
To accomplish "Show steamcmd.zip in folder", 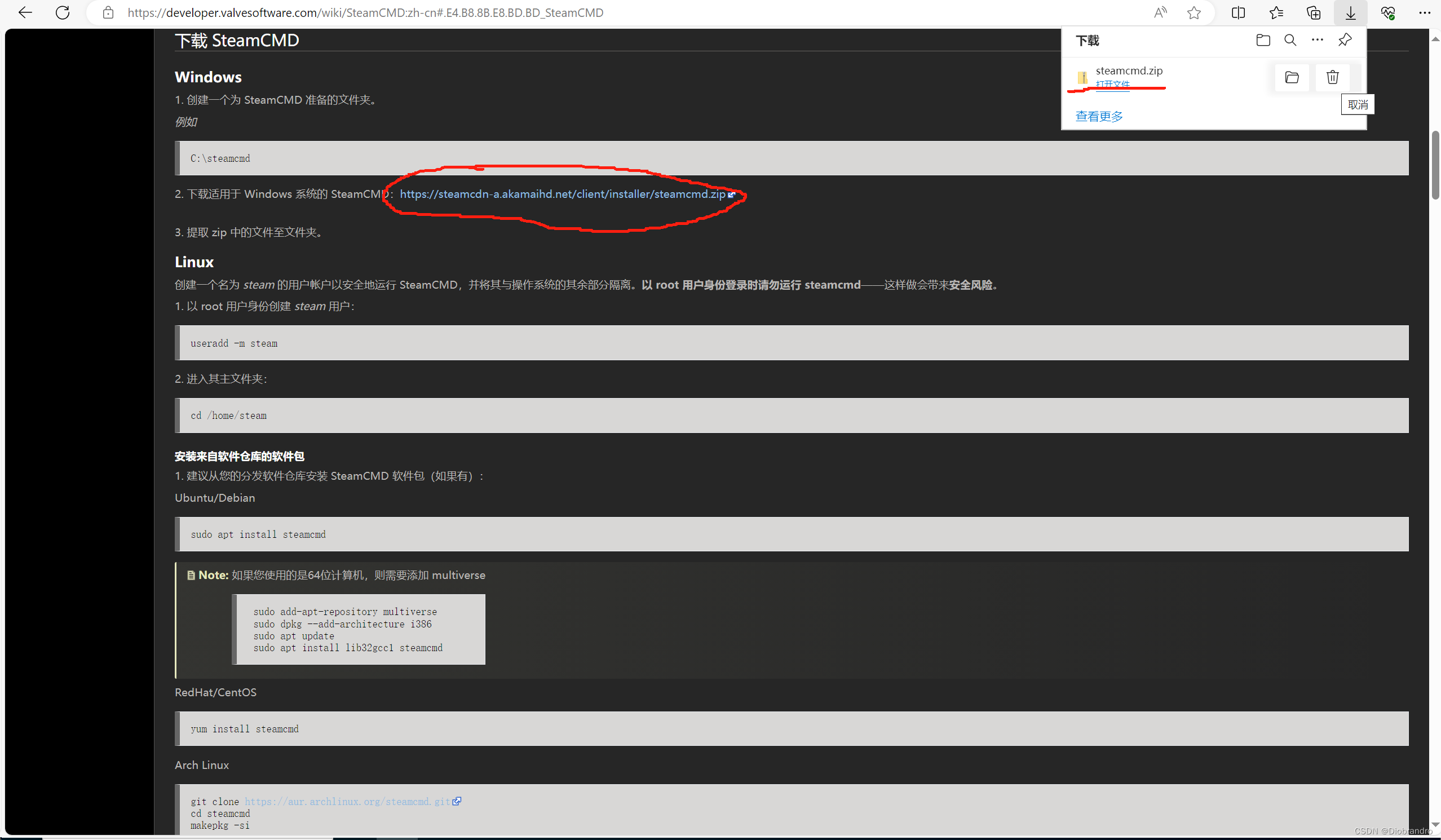I will point(1292,77).
